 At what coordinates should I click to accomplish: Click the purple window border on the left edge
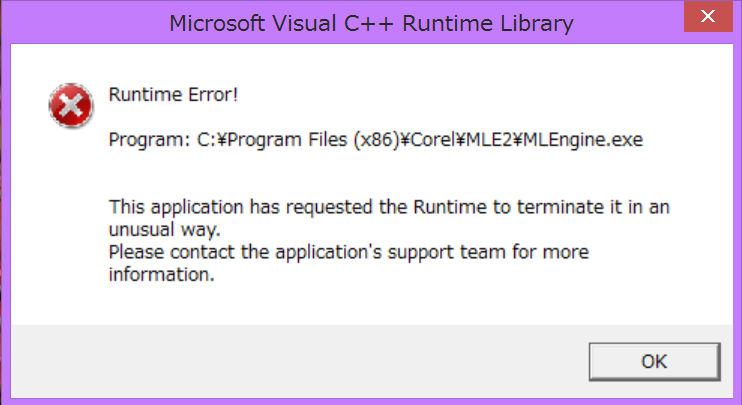pyautogui.click(x=5, y=200)
